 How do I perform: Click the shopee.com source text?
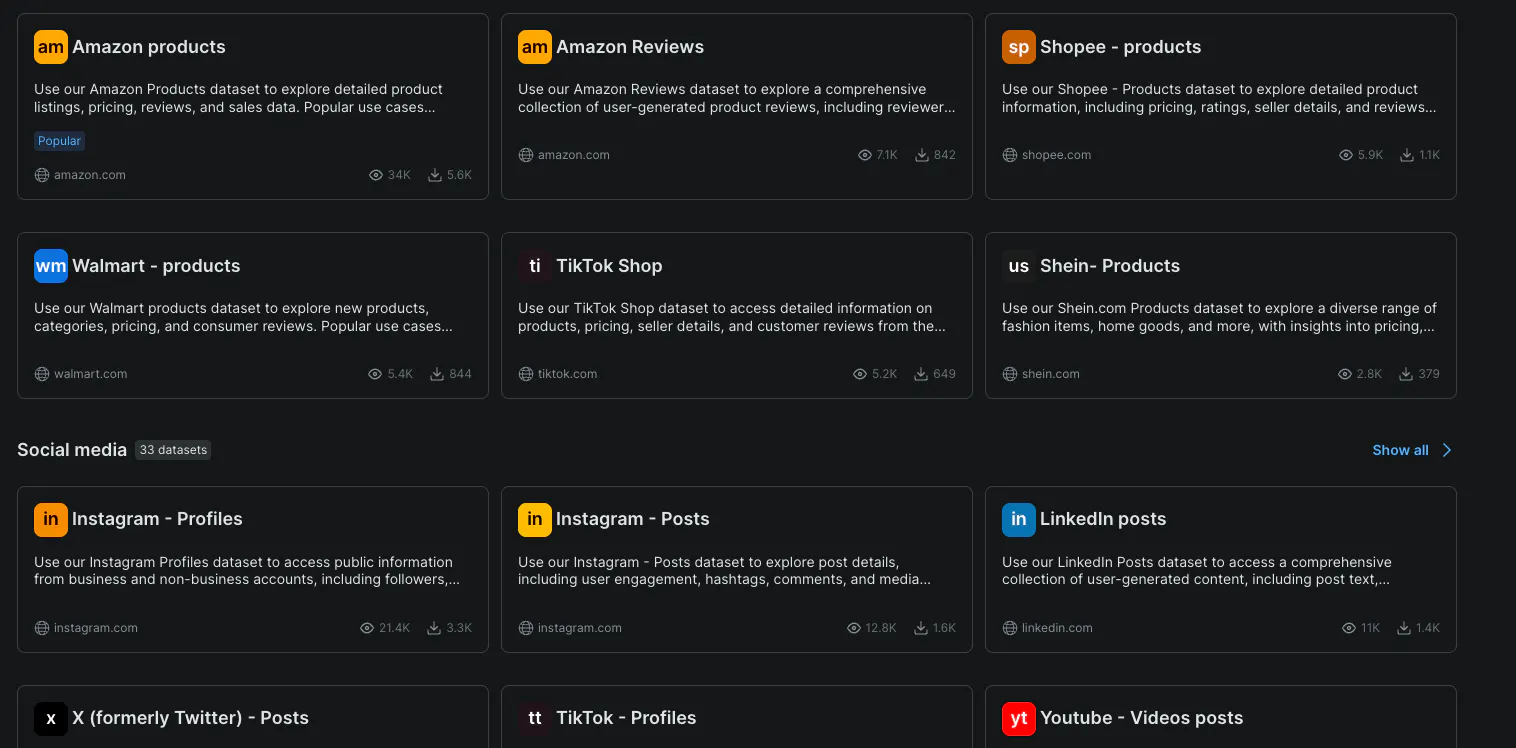(x=1057, y=155)
